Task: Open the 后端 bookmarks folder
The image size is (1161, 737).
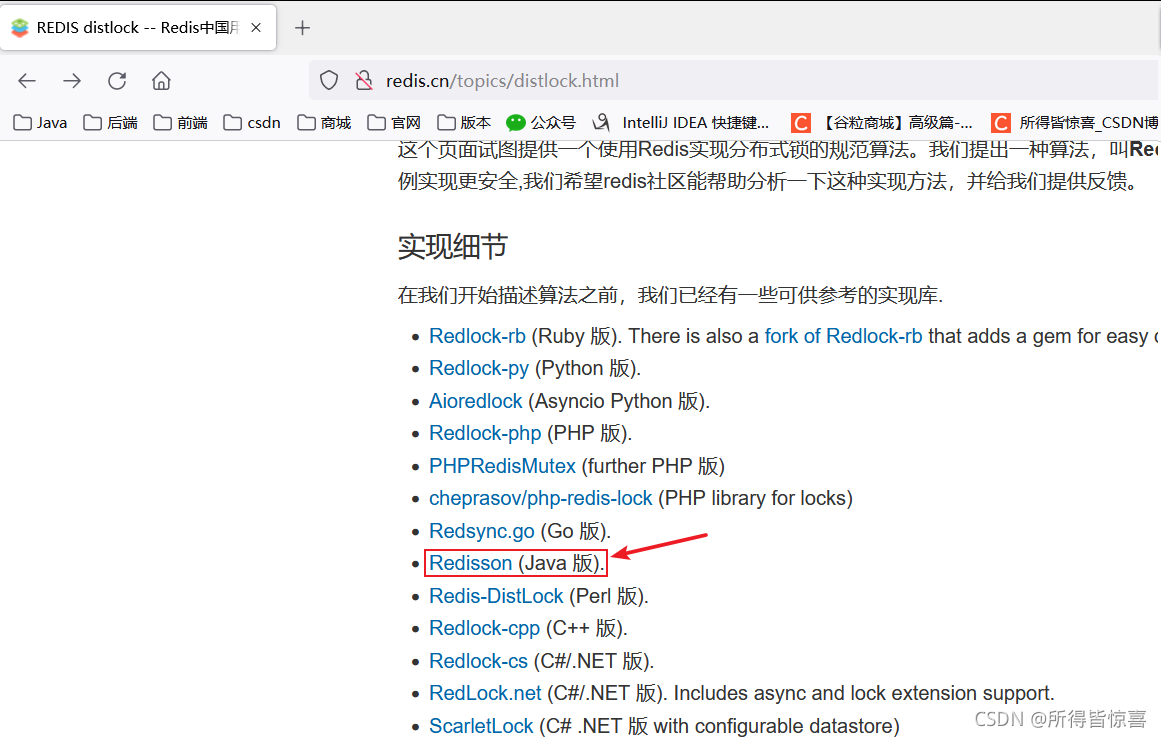Action: [x=111, y=122]
